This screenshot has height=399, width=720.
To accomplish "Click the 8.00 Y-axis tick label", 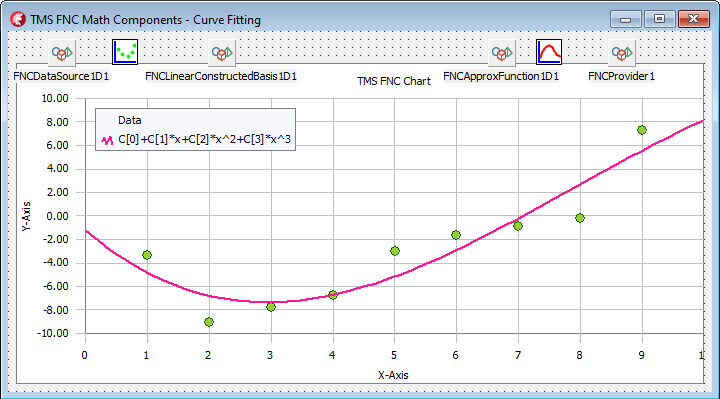I will point(57,122).
